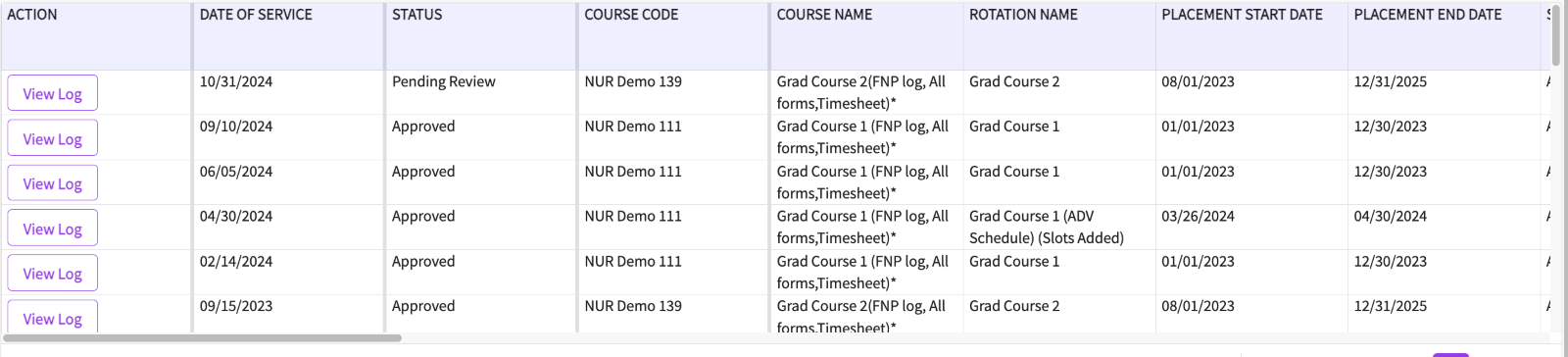Open View Log for 09/15/2023 entry

(x=53, y=318)
